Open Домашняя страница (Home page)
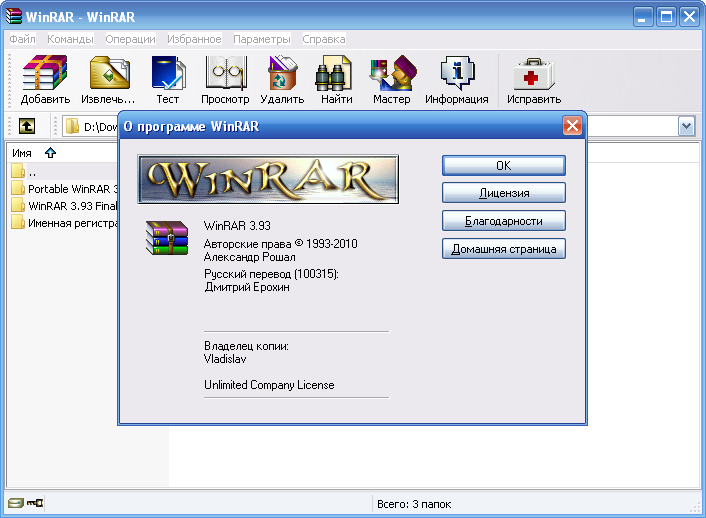 click(503, 249)
